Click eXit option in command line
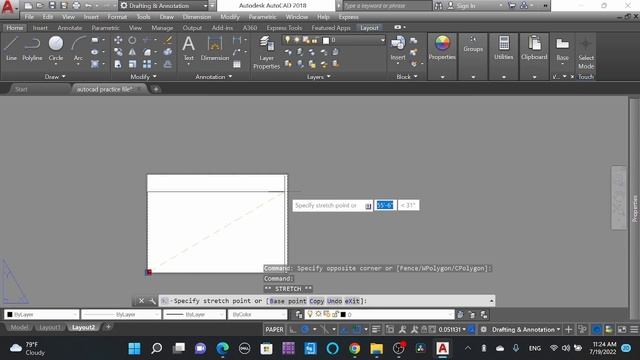Screen dimensions: 640x360 point(352,301)
